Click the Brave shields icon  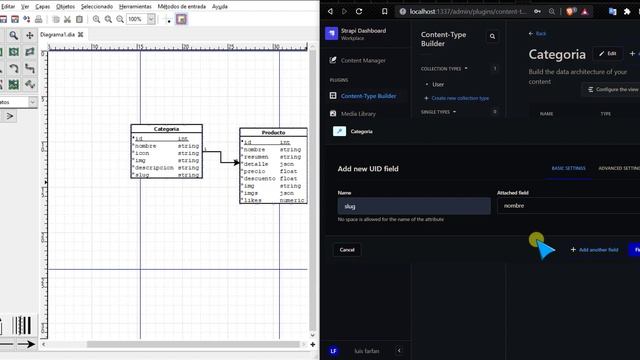pos(570,11)
